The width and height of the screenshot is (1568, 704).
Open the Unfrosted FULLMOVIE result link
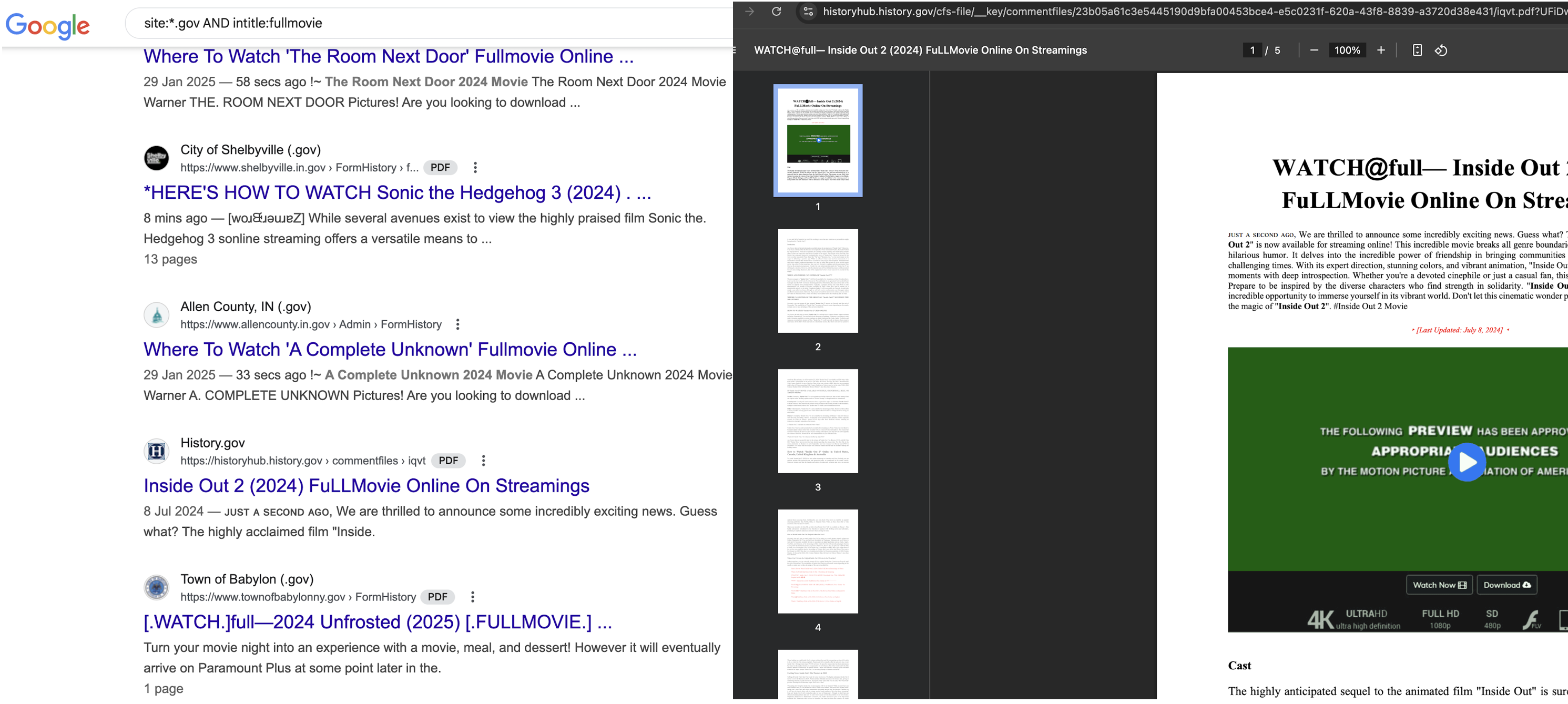378,622
